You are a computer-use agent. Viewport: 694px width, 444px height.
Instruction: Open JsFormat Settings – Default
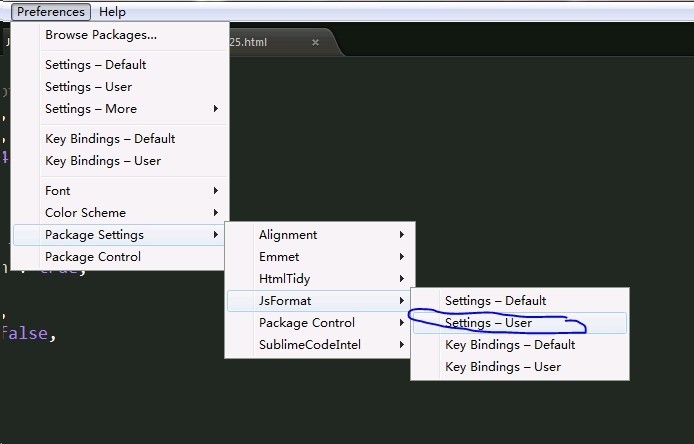coord(520,301)
